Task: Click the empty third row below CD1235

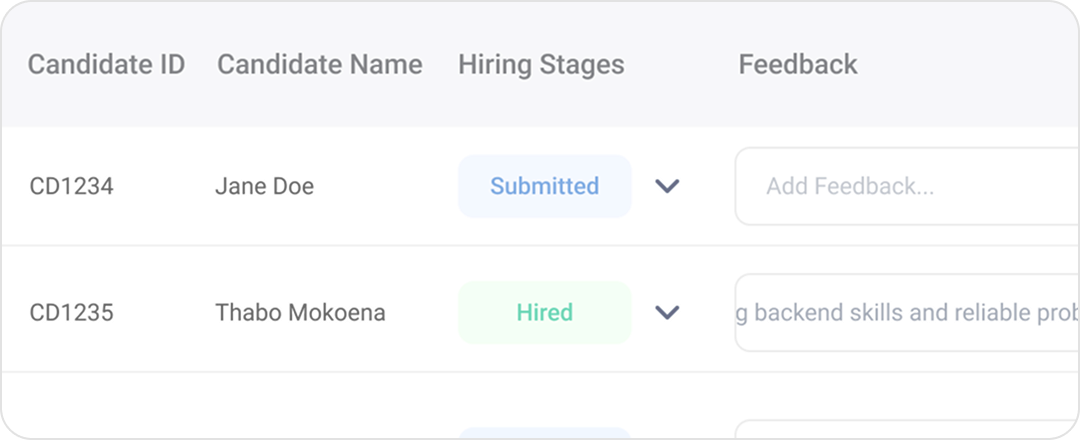Action: (x=200, y=410)
